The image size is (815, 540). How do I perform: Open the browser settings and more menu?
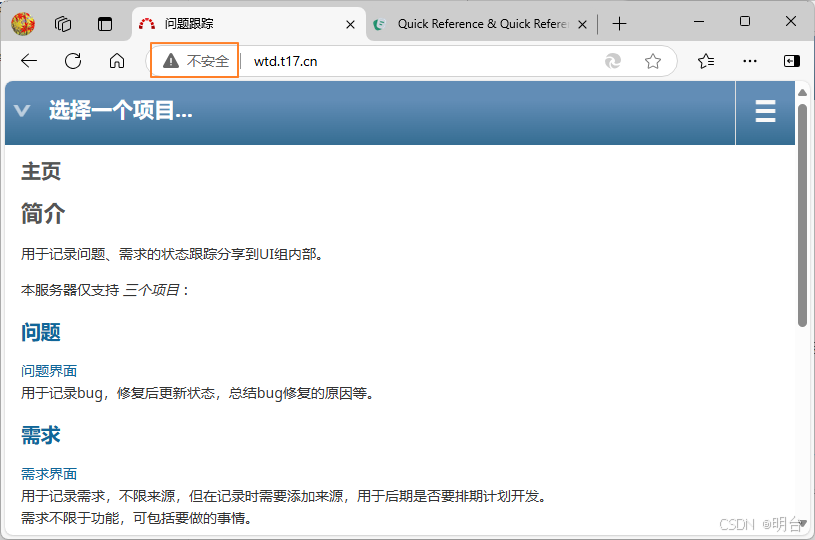750,61
